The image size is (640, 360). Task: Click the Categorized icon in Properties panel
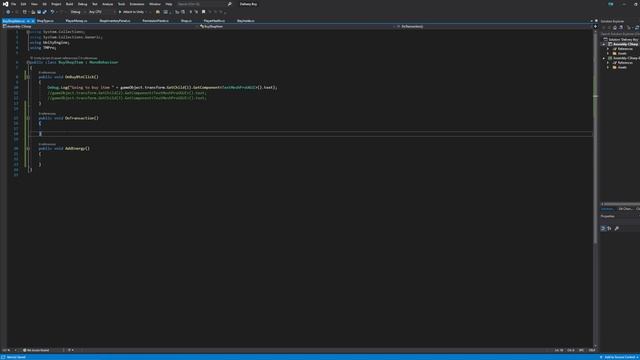coord(603,229)
